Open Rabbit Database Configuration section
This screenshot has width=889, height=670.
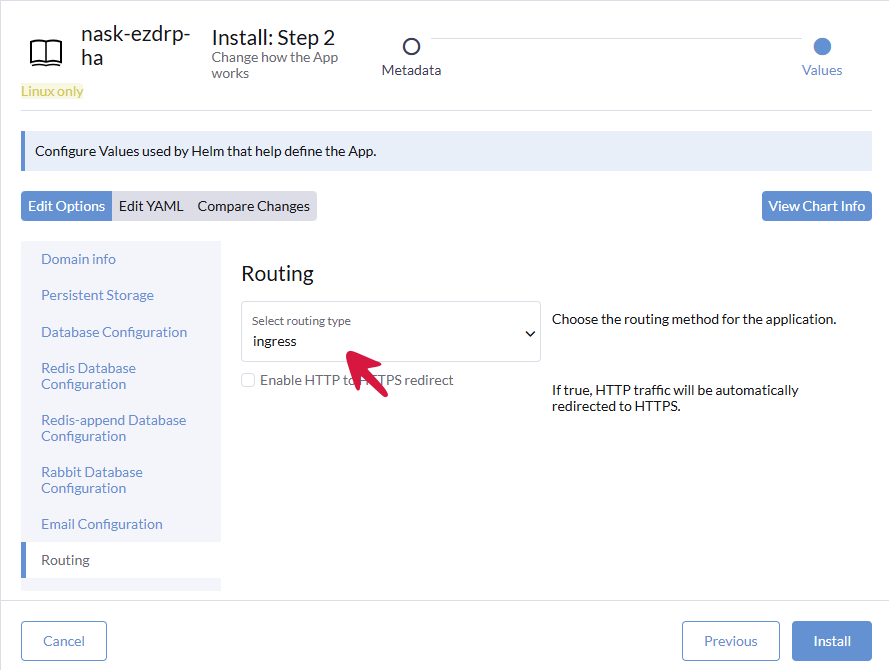(x=91, y=480)
